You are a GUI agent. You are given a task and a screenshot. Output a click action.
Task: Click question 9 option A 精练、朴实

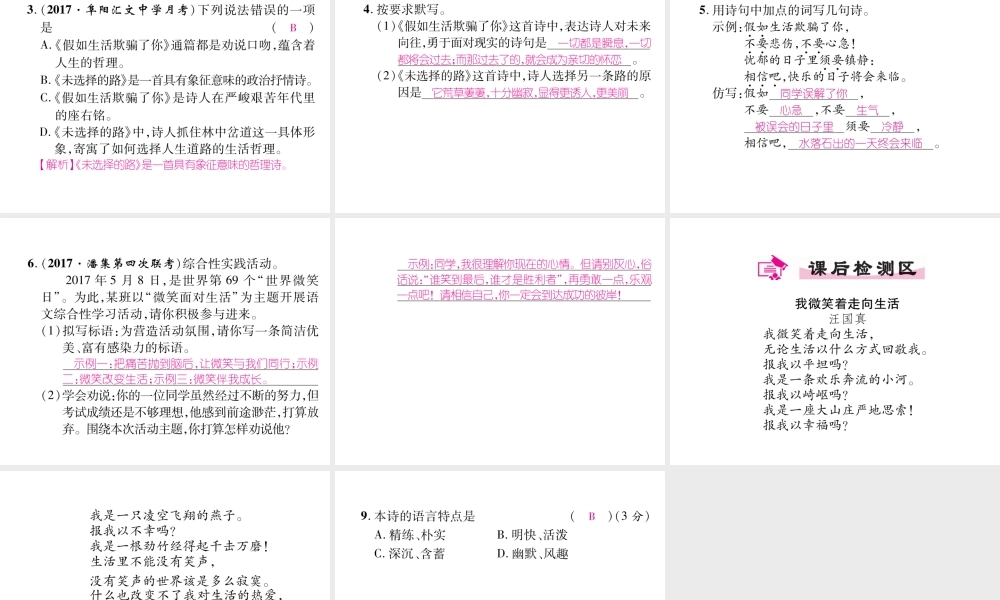[x=410, y=535]
